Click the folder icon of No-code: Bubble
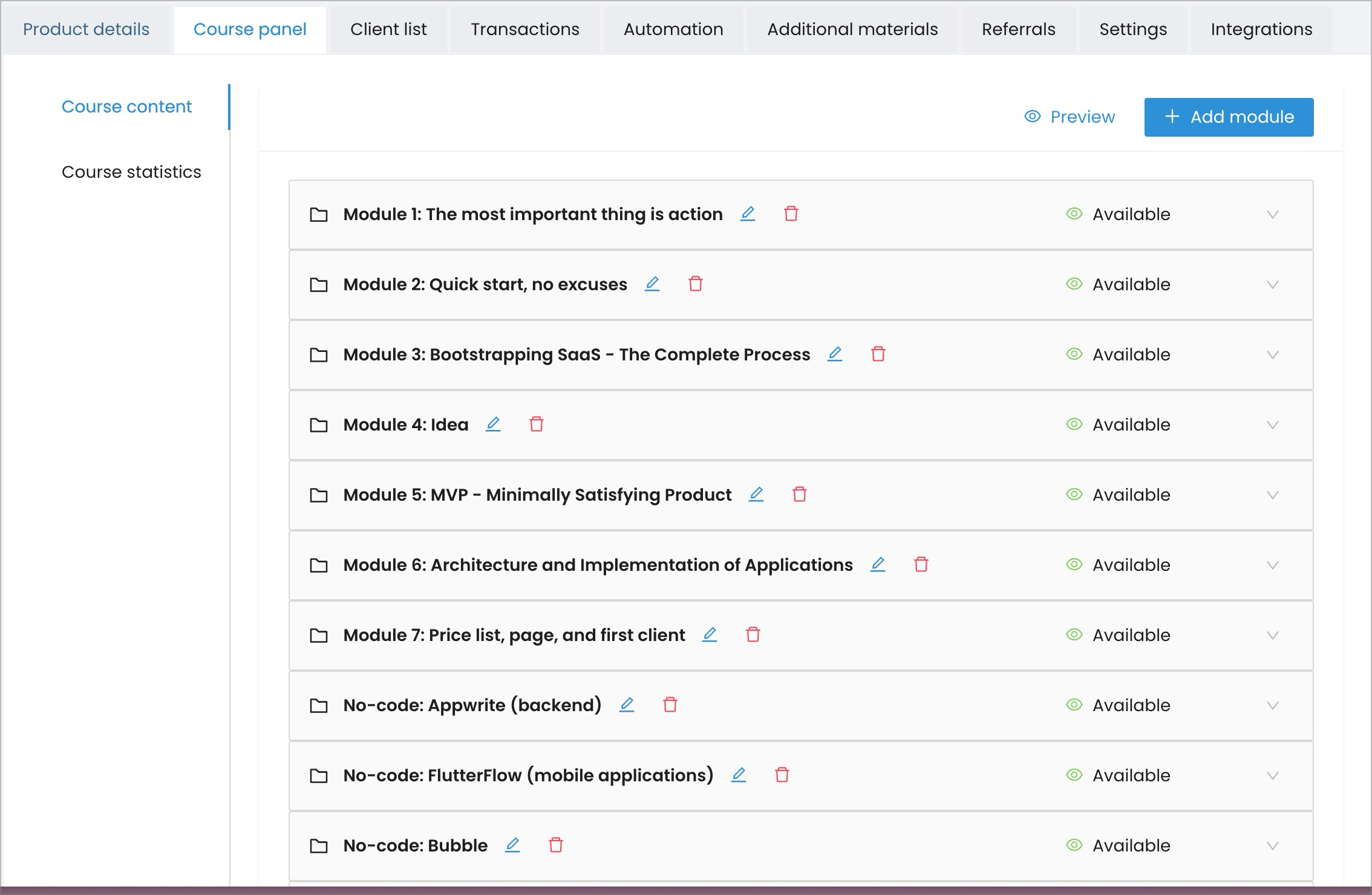The height and width of the screenshot is (895, 1372). [x=319, y=845]
